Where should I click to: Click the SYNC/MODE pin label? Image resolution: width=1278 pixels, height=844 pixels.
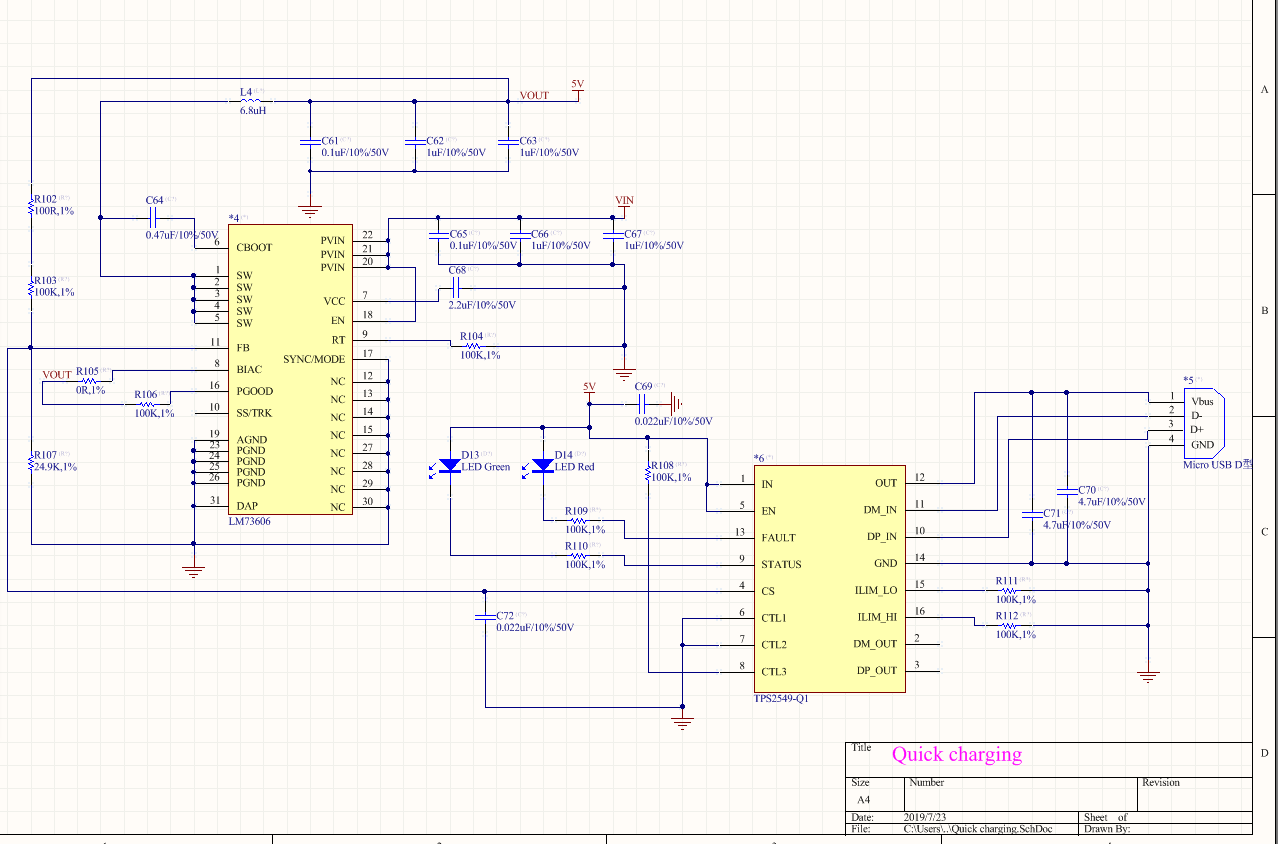point(314,359)
